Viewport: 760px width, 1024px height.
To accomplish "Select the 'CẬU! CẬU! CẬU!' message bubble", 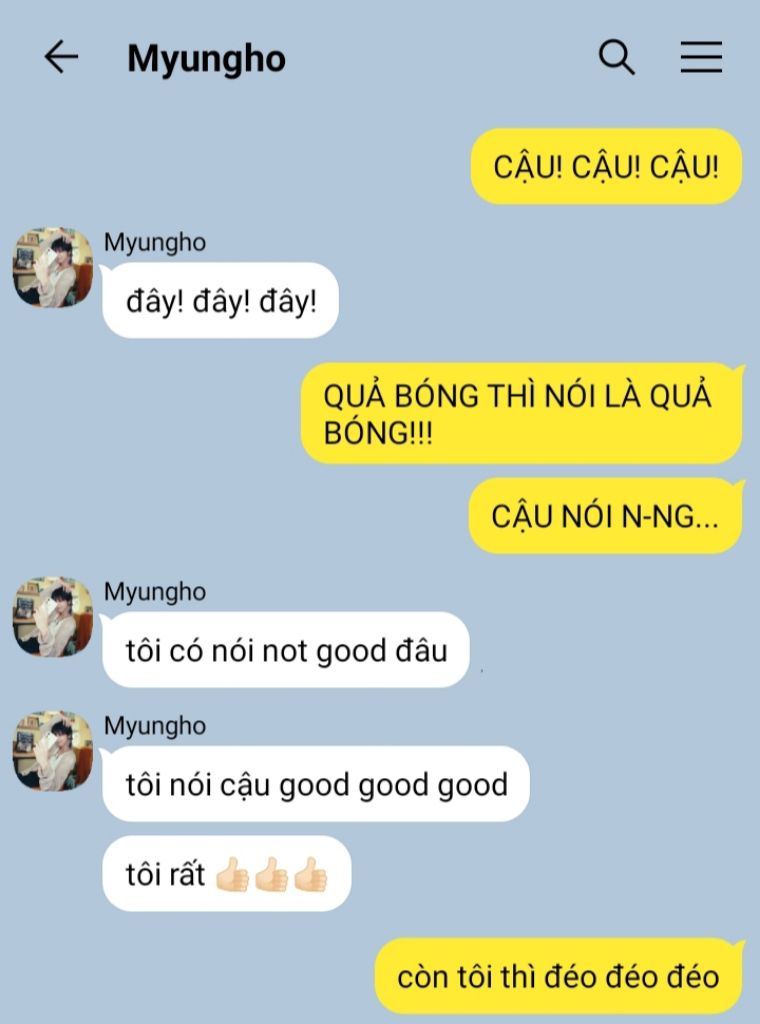I will pyautogui.click(x=606, y=167).
